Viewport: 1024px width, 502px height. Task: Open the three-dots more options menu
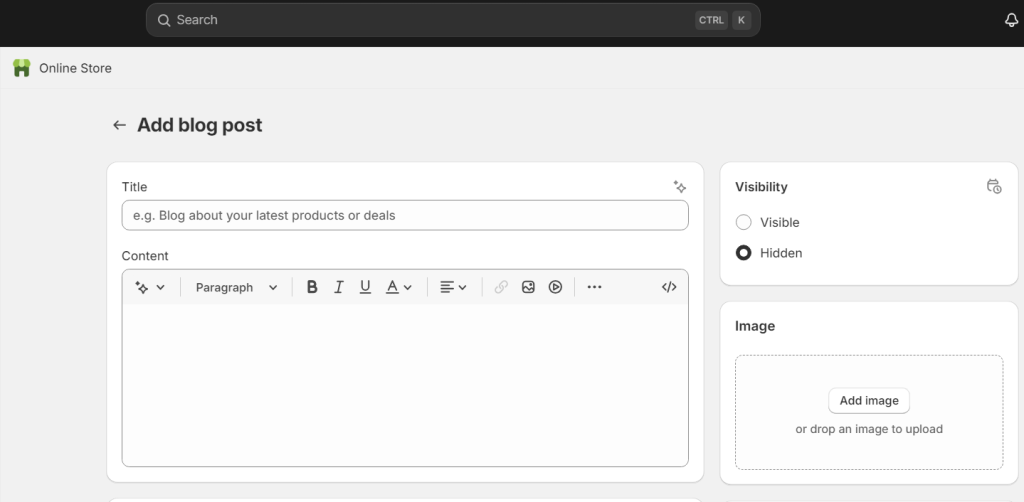click(594, 287)
